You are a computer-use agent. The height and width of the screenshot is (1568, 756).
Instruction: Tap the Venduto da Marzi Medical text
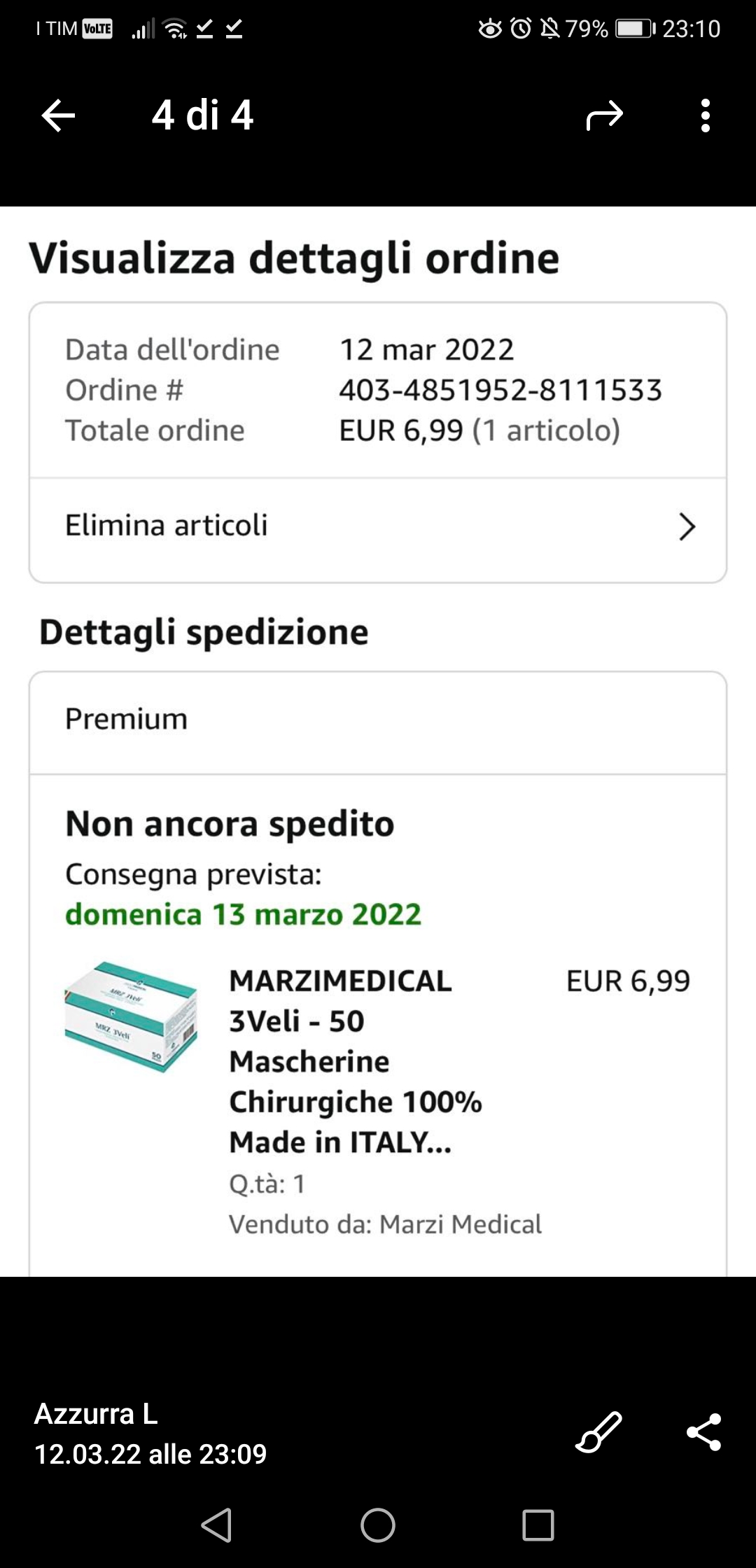(385, 1224)
